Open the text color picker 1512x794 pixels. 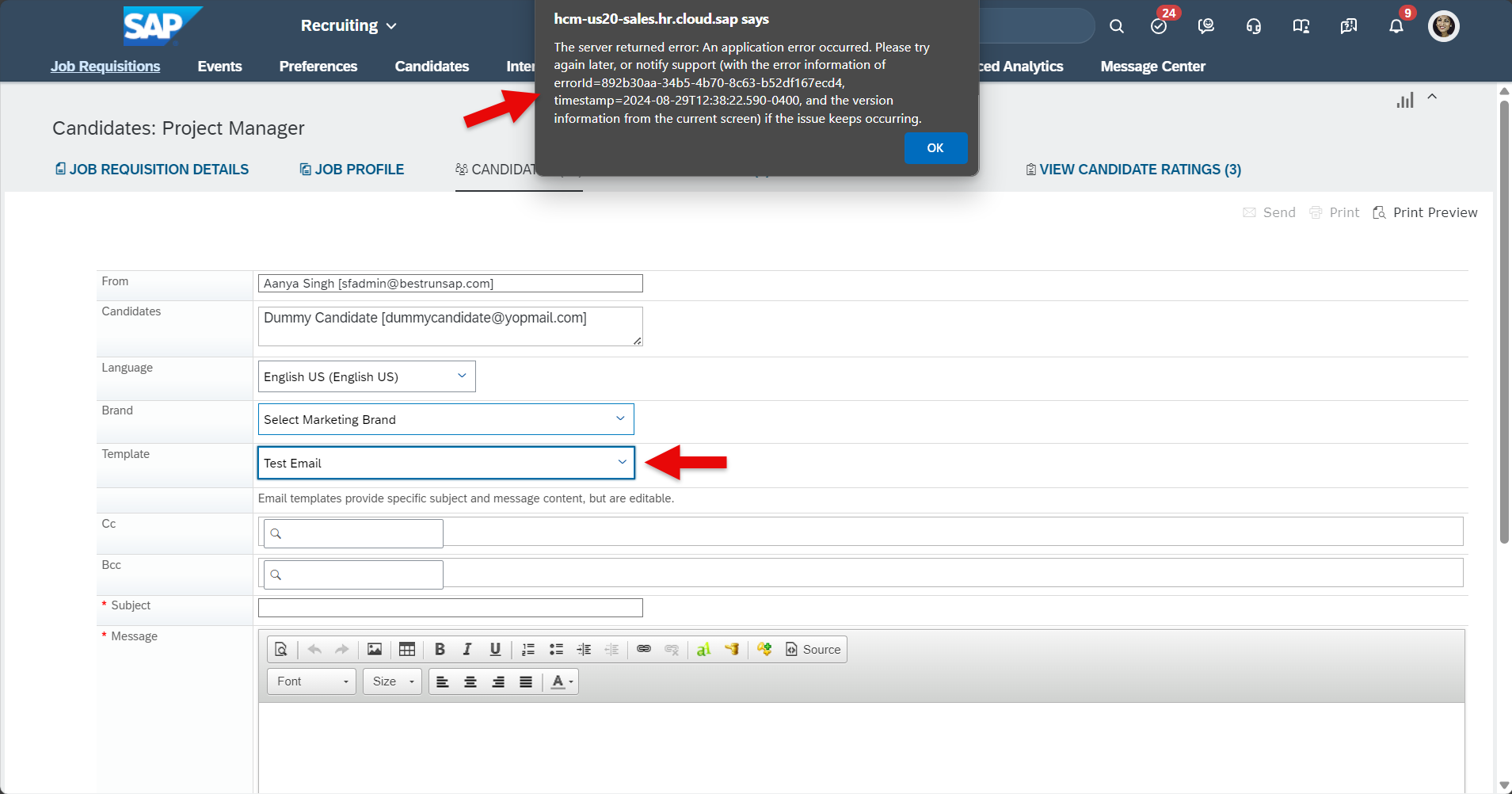(x=562, y=681)
